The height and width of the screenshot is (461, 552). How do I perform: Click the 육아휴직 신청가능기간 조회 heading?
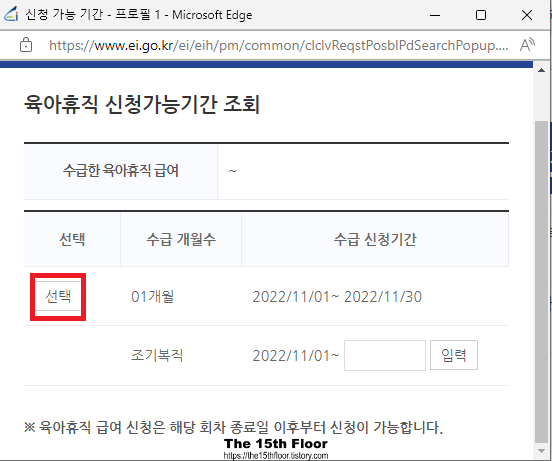(142, 104)
